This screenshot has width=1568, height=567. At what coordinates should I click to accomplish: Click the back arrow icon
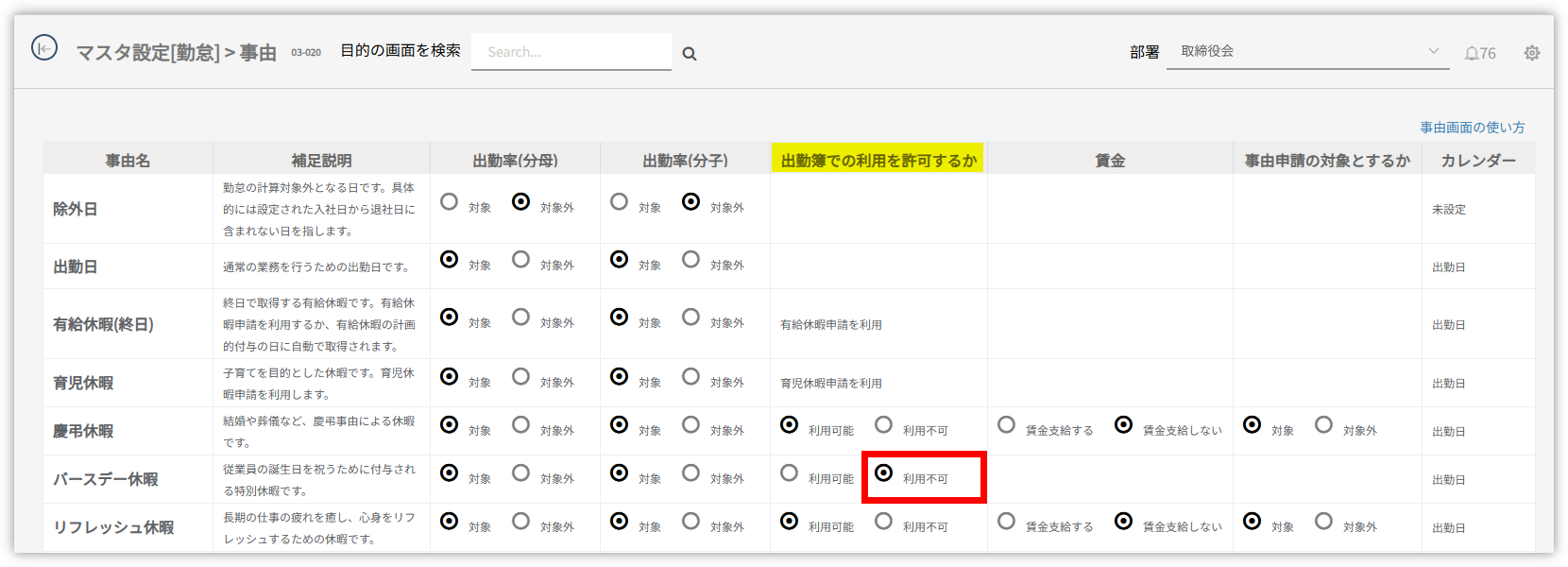44,47
